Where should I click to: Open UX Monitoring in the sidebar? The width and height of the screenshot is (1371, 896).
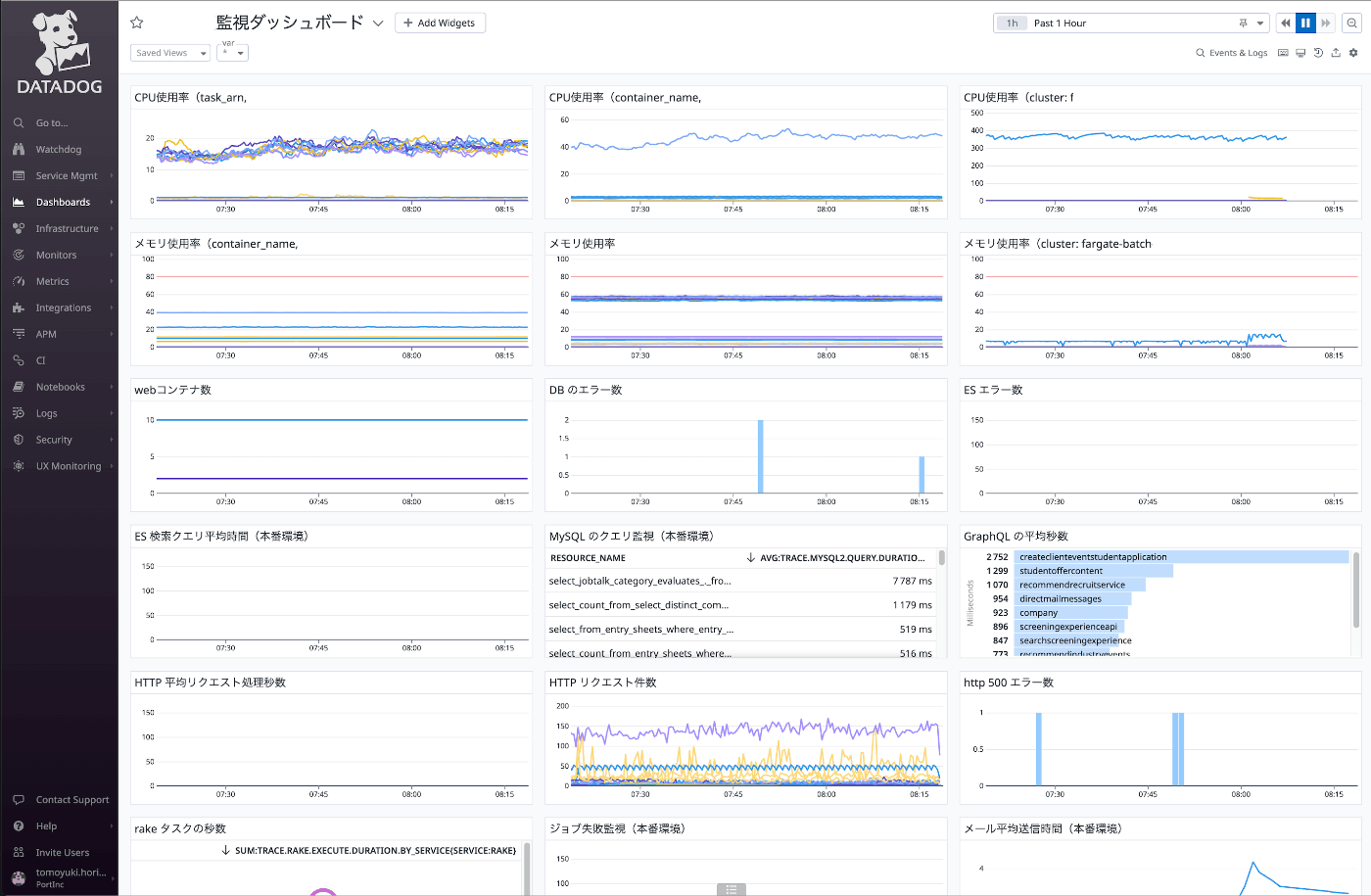click(x=69, y=467)
